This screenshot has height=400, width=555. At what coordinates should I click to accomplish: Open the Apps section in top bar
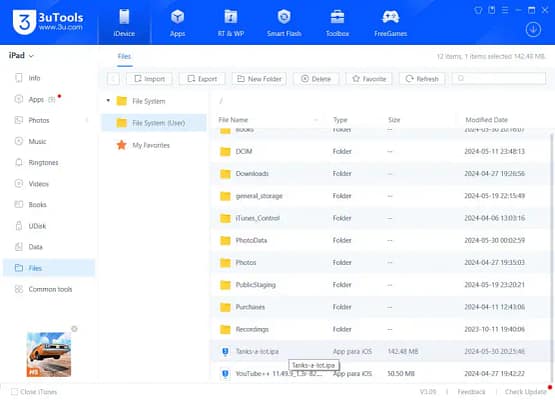click(x=177, y=22)
